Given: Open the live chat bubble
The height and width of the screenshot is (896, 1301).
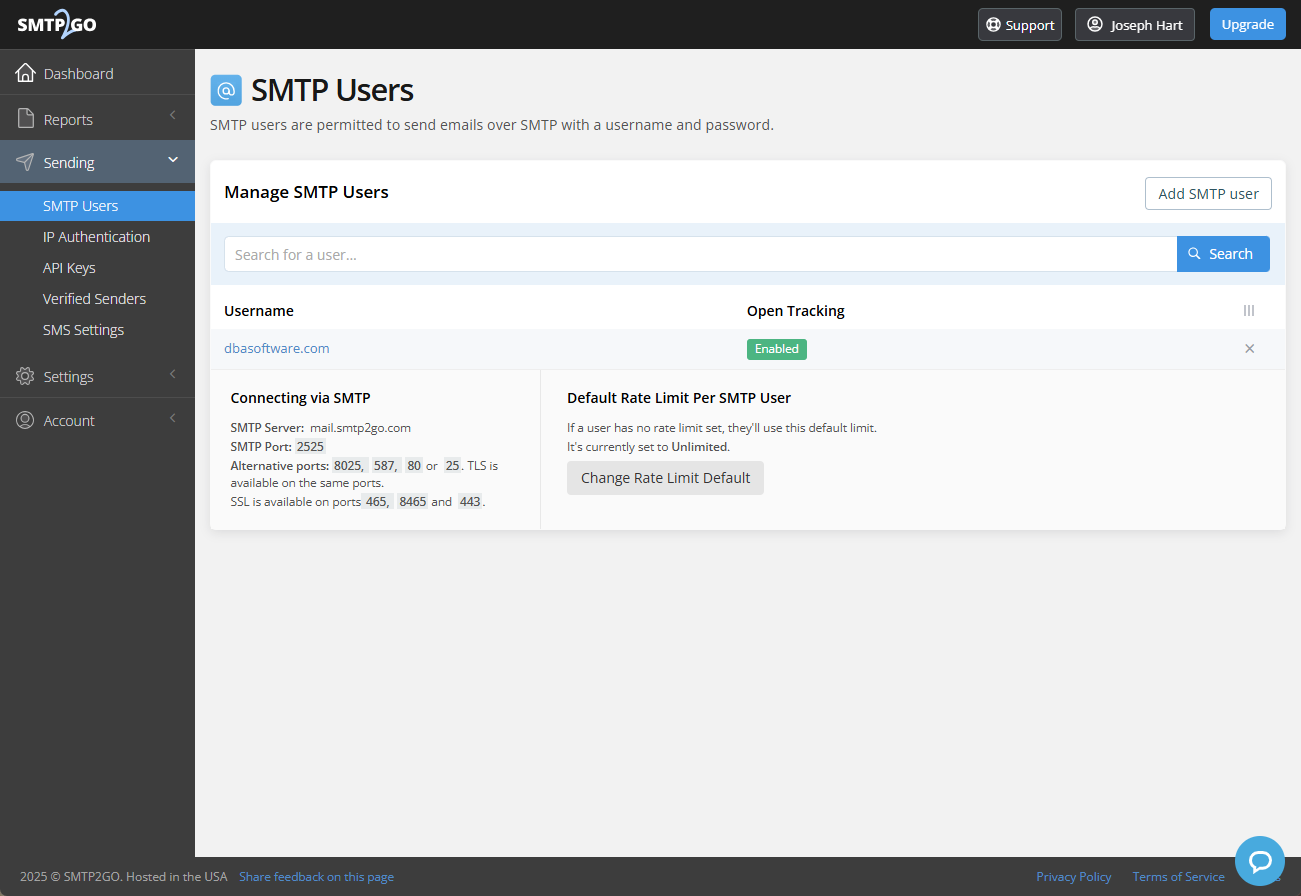Looking at the screenshot, I should click(x=1260, y=861).
